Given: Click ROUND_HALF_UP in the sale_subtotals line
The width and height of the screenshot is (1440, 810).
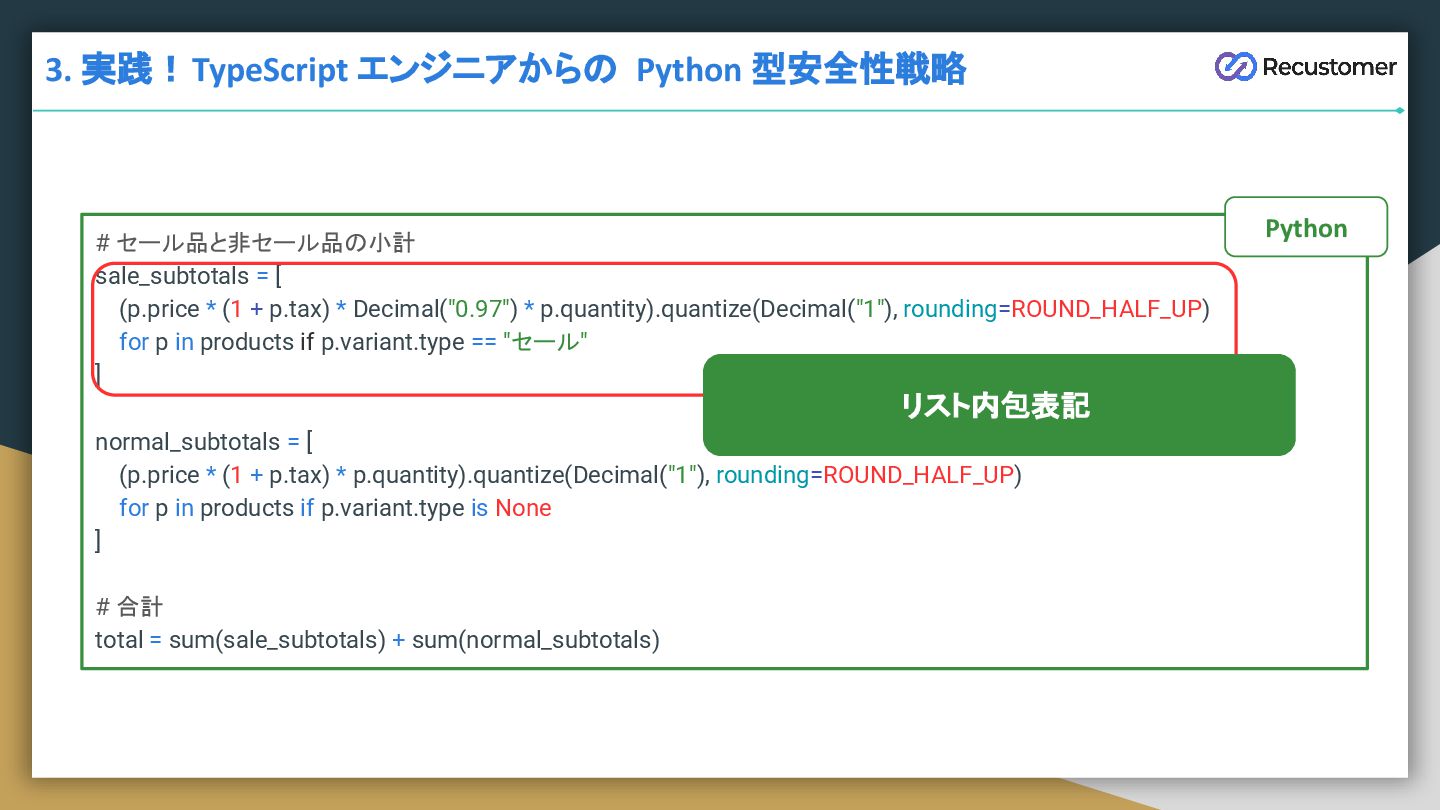Looking at the screenshot, I should tap(1105, 309).
